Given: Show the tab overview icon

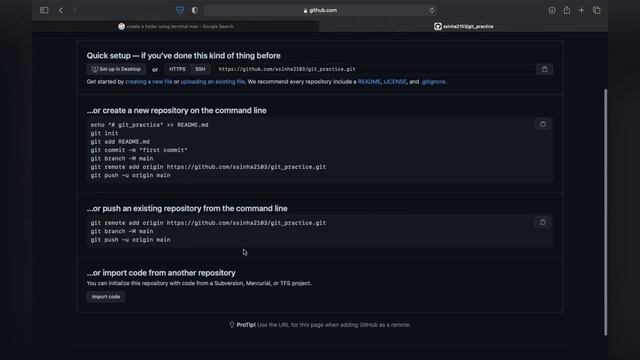Looking at the screenshot, I should pyautogui.click(x=597, y=10).
